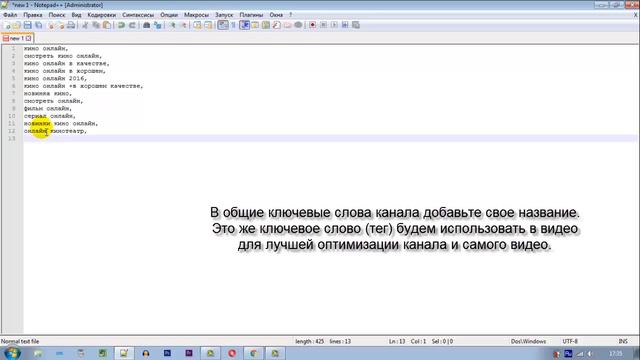Viewport: 640px width, 360px height.
Task: Open the Windows Start menu orb
Action: [12, 353]
